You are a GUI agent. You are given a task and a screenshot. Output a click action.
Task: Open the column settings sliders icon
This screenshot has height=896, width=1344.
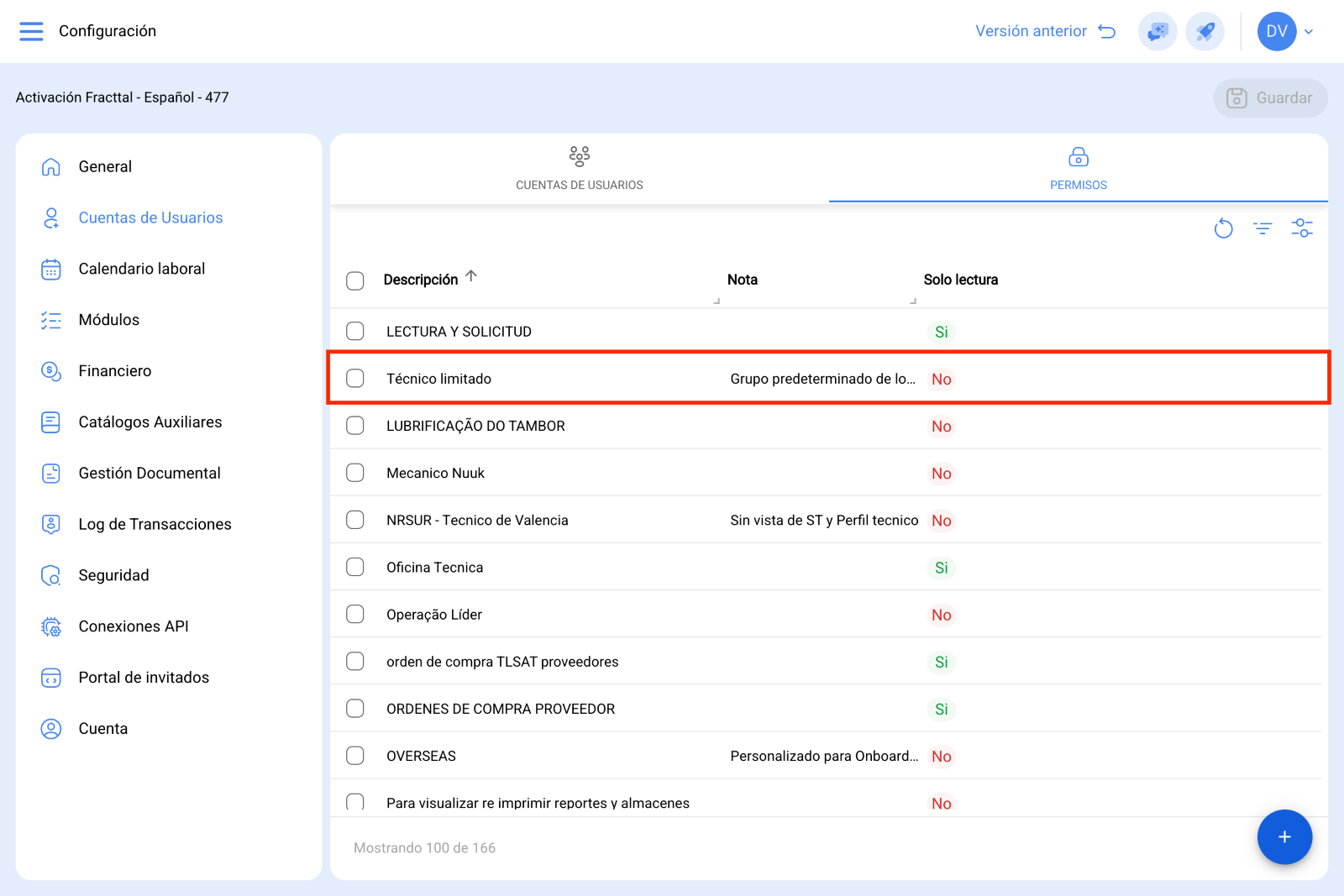tap(1302, 228)
